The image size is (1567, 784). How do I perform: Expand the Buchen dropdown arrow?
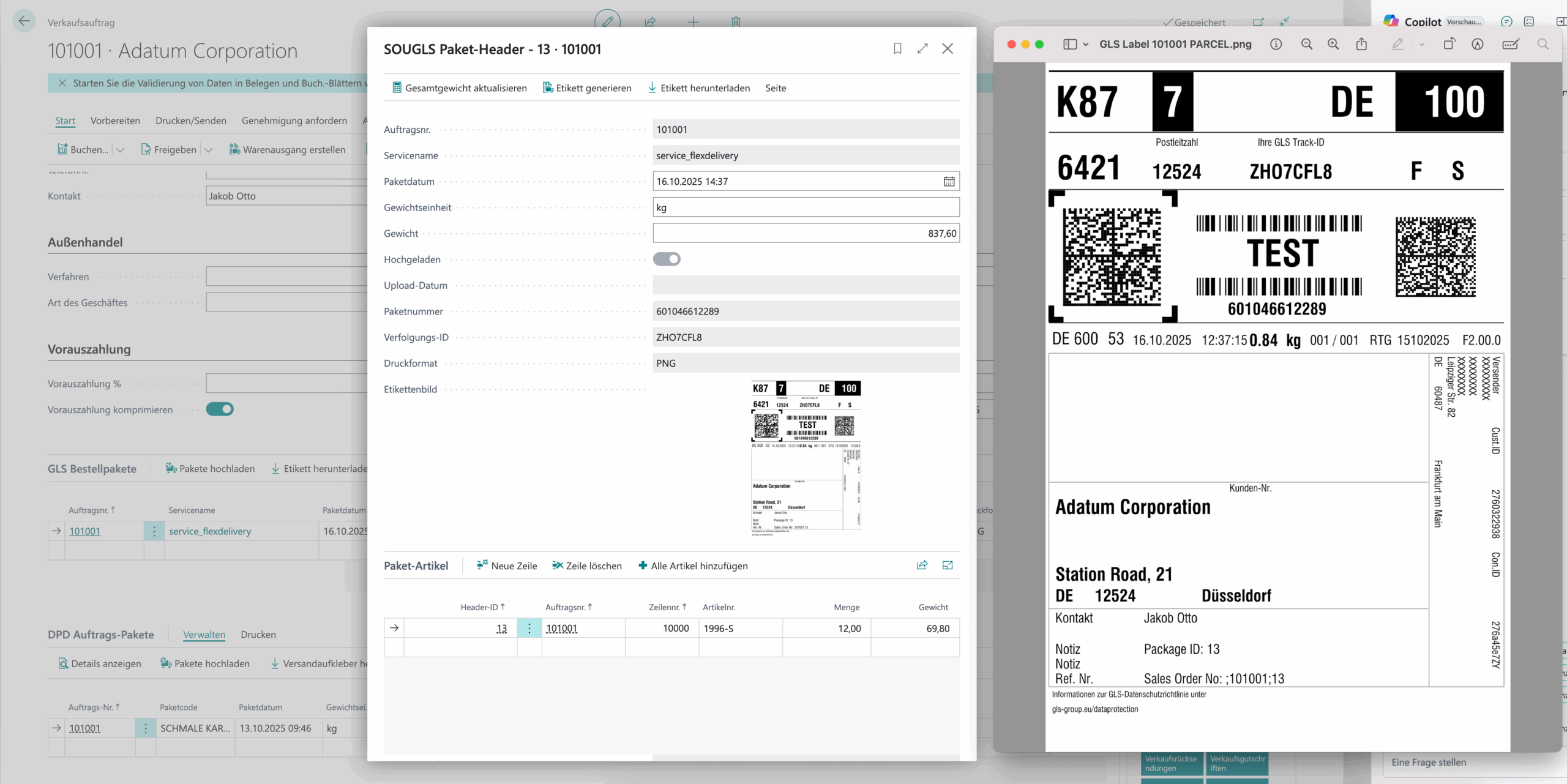click(x=121, y=150)
